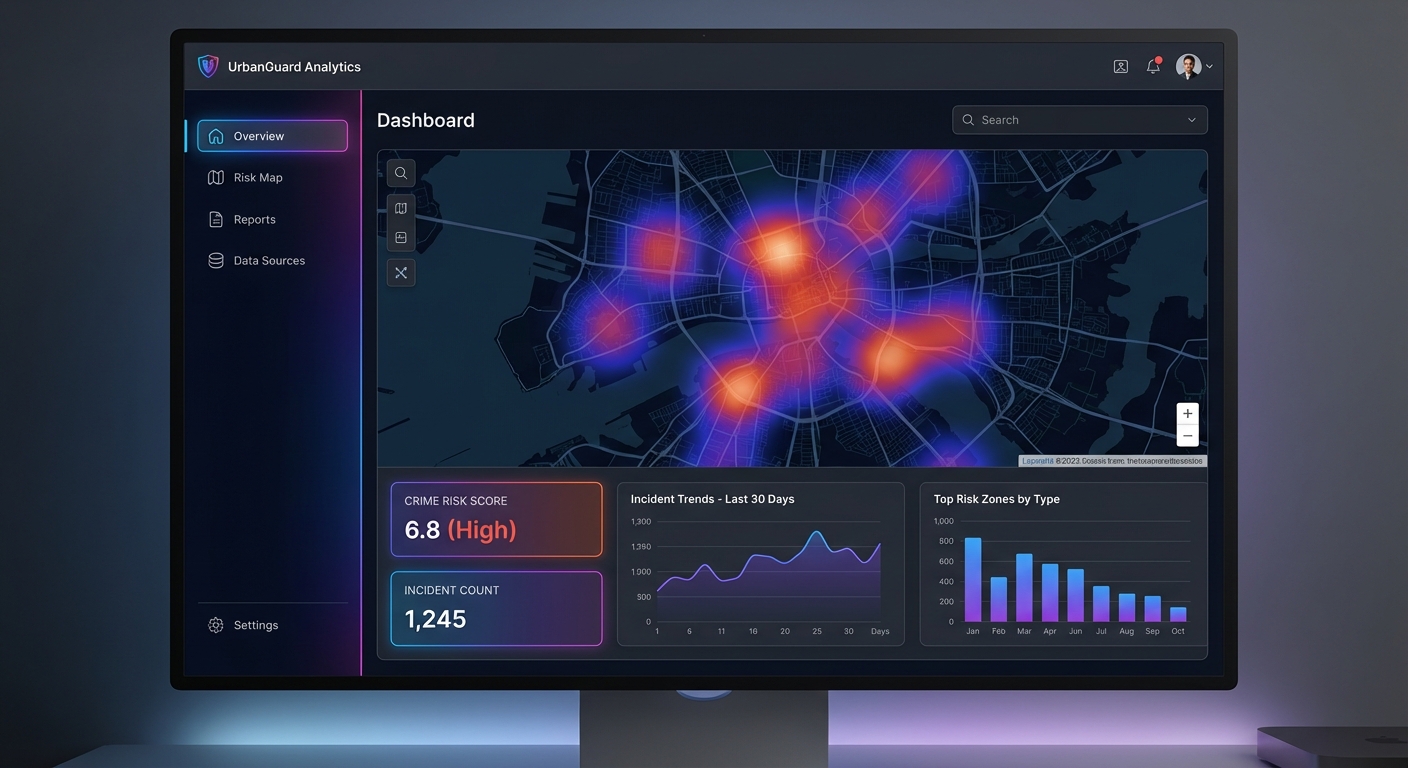
Task: Open the user profile avatar menu
Action: tap(1188, 66)
